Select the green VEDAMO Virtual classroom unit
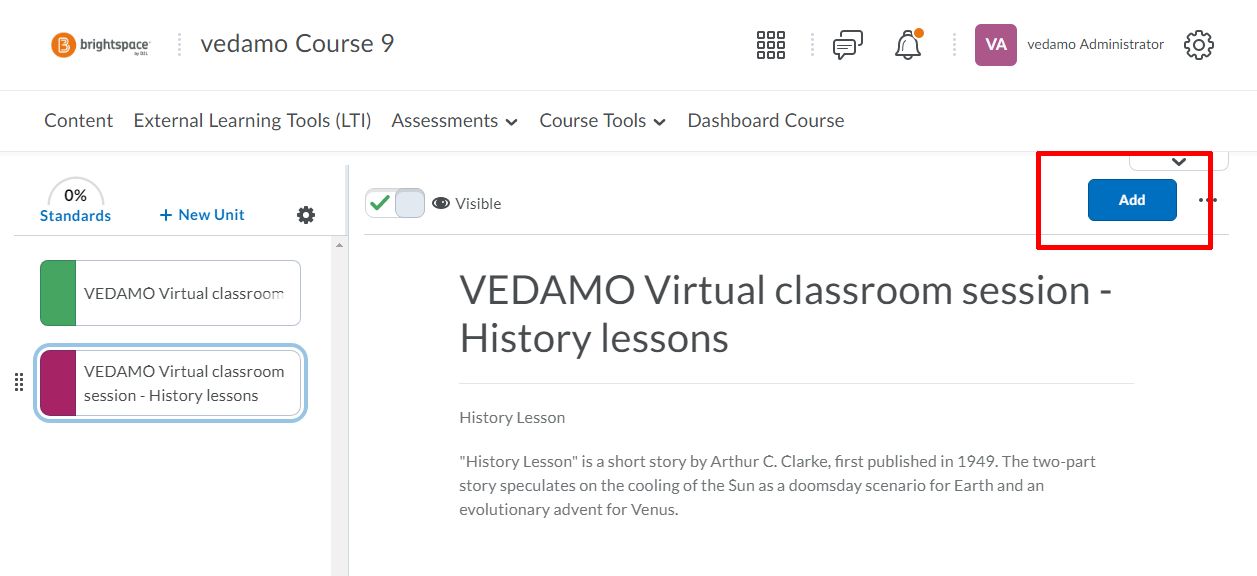Screen dimensions: 1257x576 170,293
